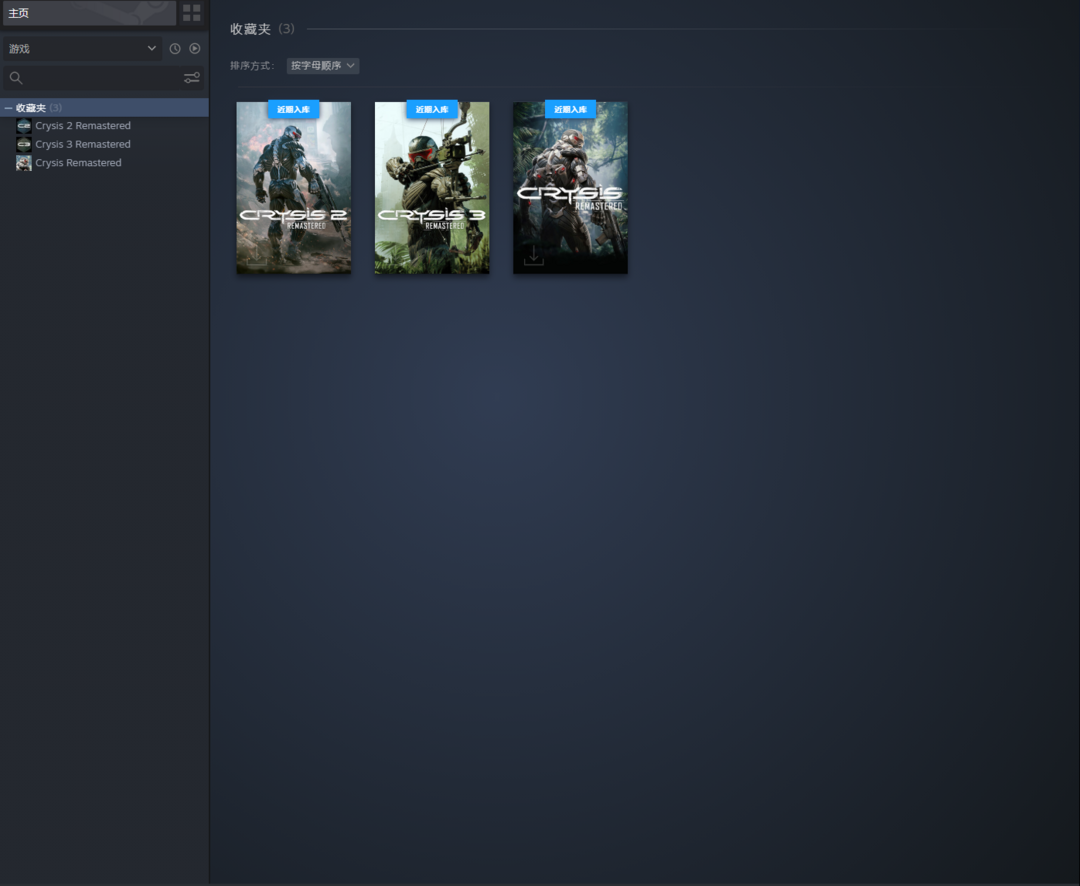1080x886 pixels.
Task: Click the magnifier search icon
Action: point(16,78)
